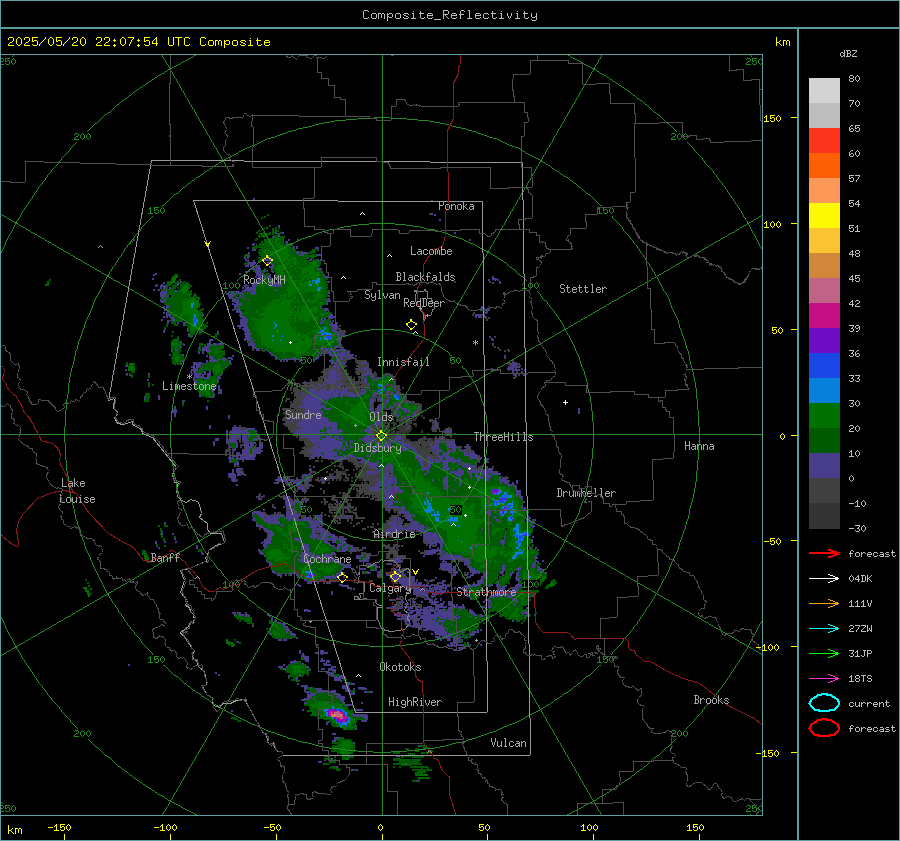Click the Banff label
The image size is (900, 841).
[165, 557]
